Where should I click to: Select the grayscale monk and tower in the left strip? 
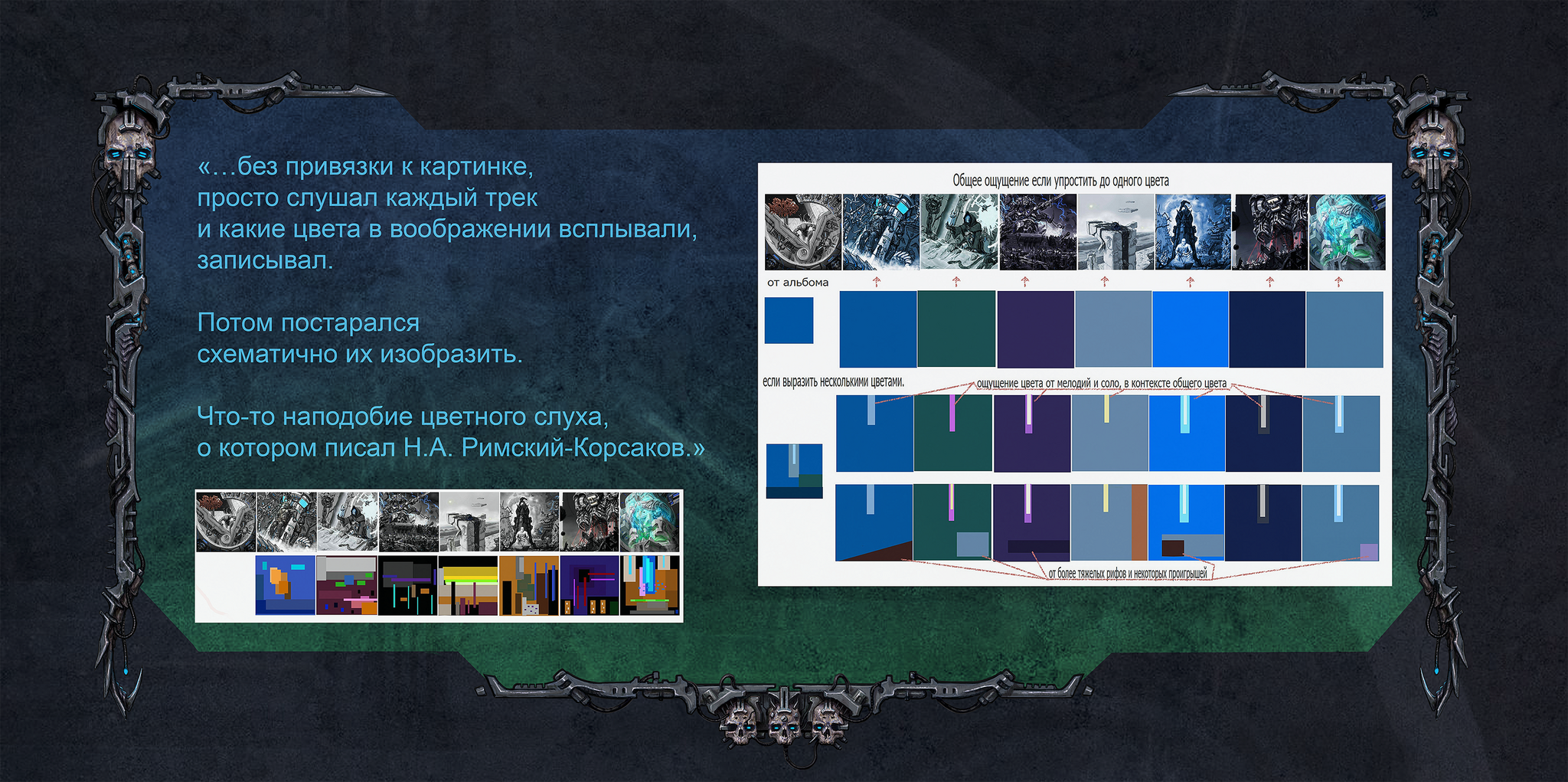530,522
